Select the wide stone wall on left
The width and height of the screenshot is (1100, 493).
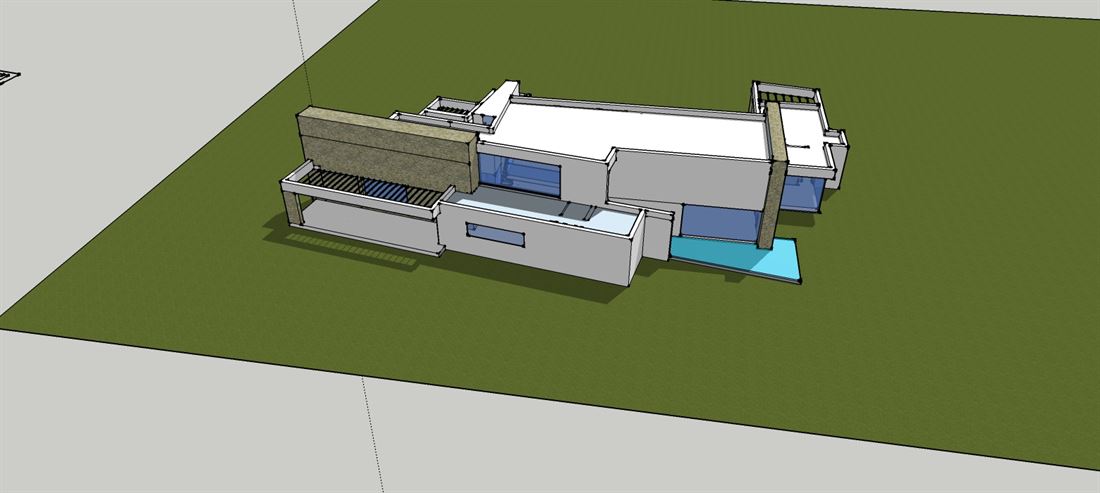coord(387,149)
